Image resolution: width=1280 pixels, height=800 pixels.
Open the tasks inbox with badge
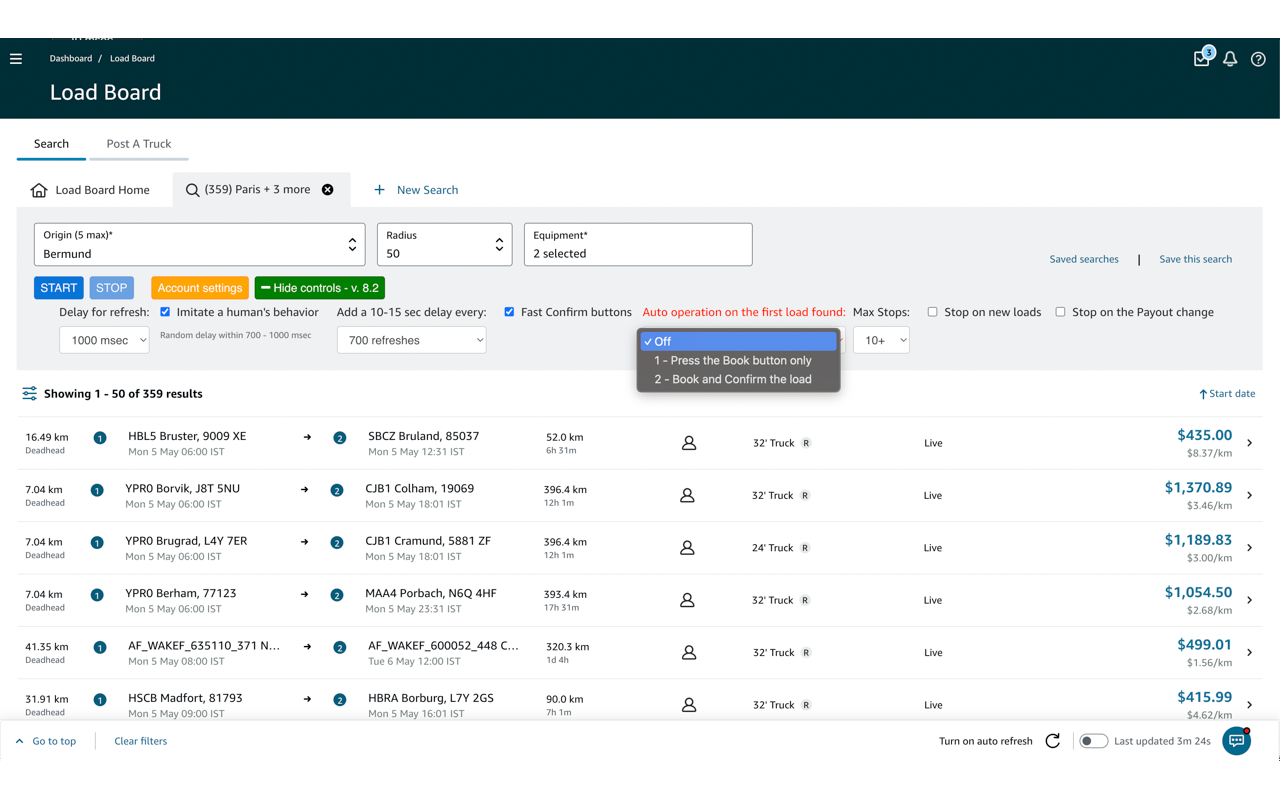[x=1202, y=58]
